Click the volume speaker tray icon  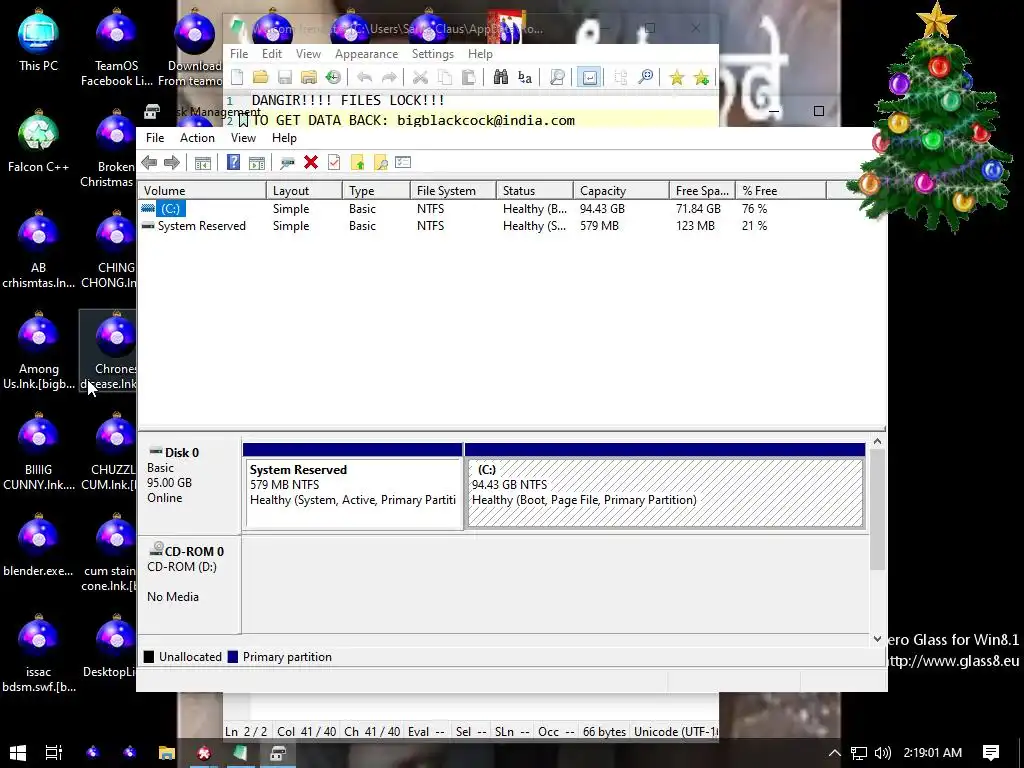(x=882, y=753)
